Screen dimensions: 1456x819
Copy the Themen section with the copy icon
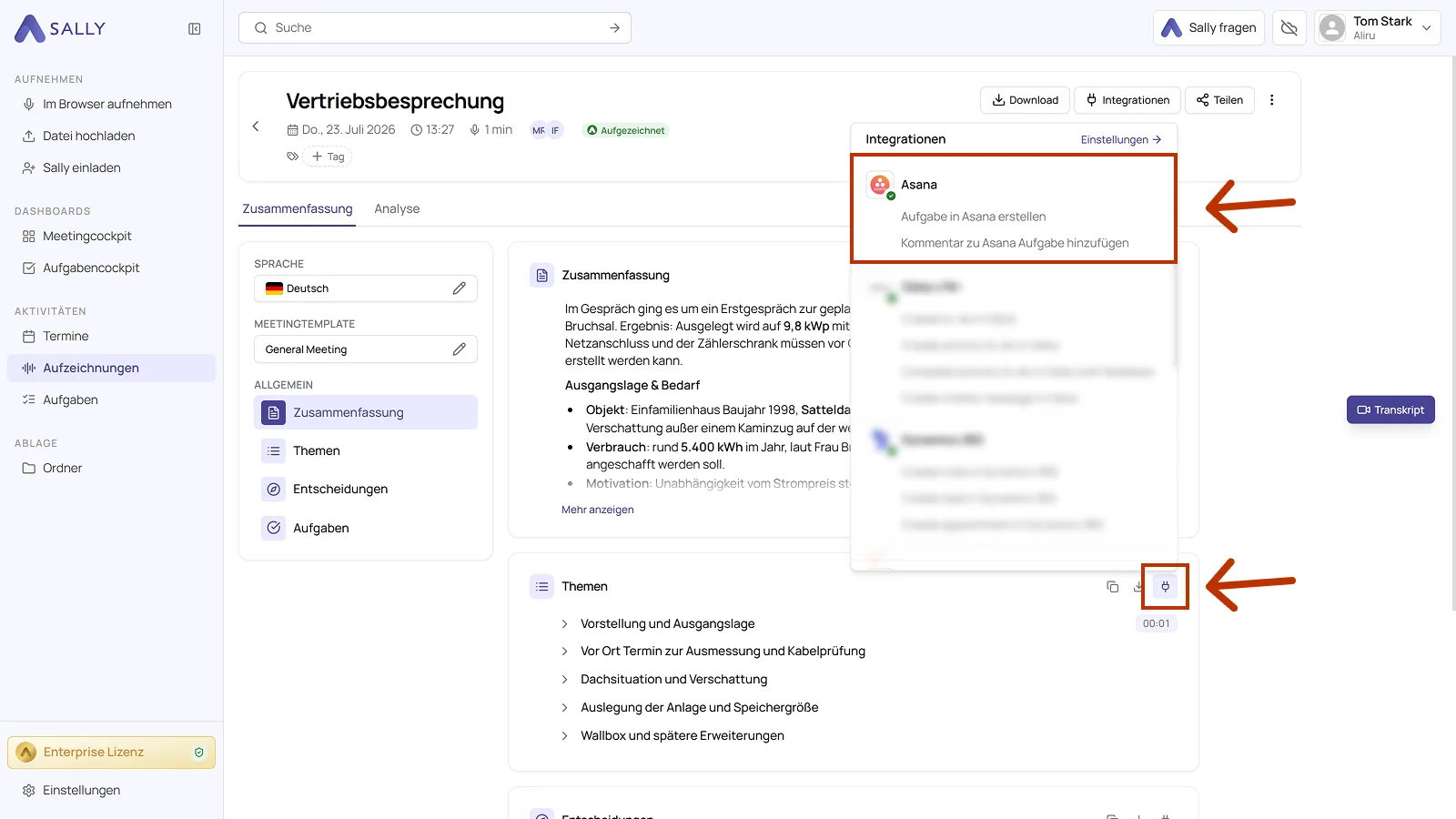click(1112, 587)
